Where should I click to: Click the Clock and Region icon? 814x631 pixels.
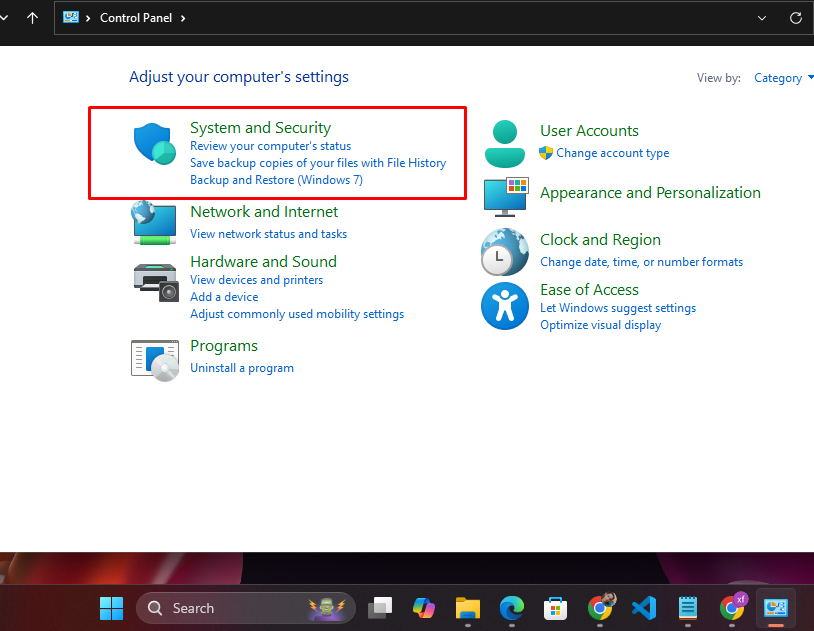click(505, 252)
